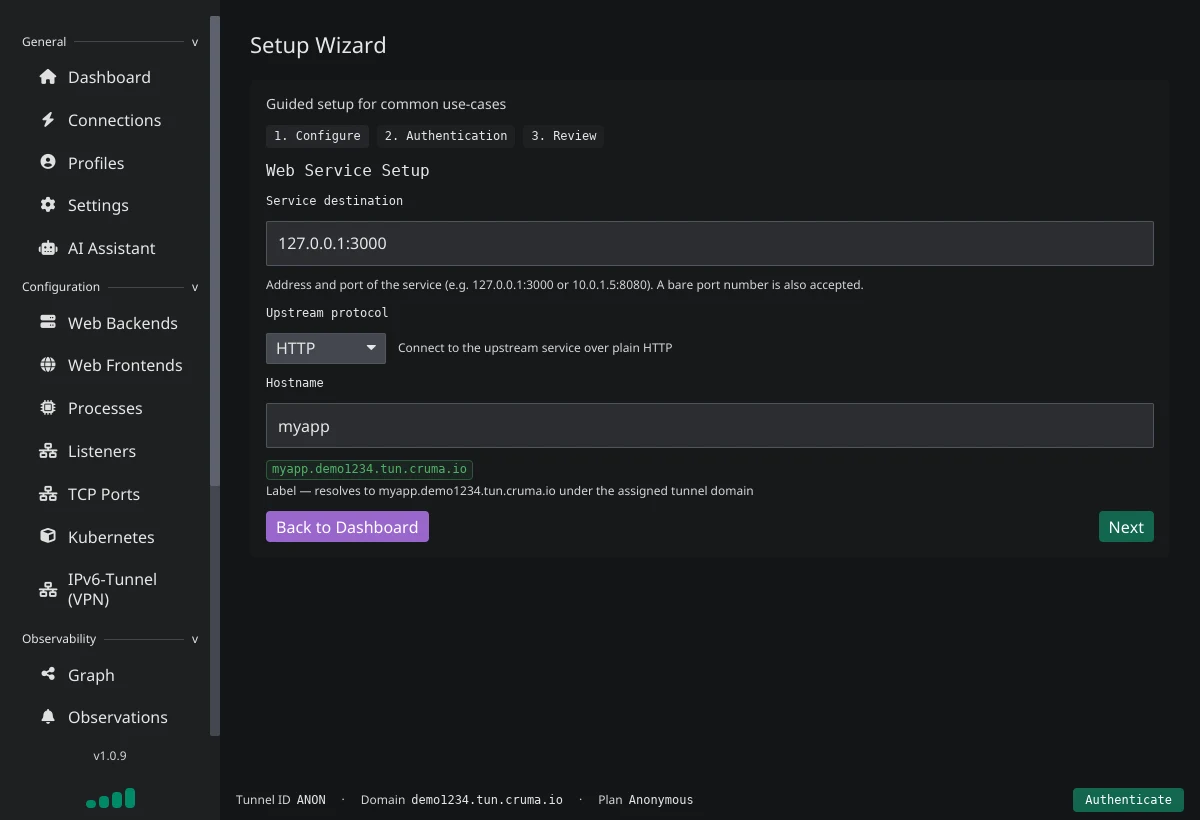
Task: Click the Setup Wizard heading
Action: pyautogui.click(x=318, y=45)
